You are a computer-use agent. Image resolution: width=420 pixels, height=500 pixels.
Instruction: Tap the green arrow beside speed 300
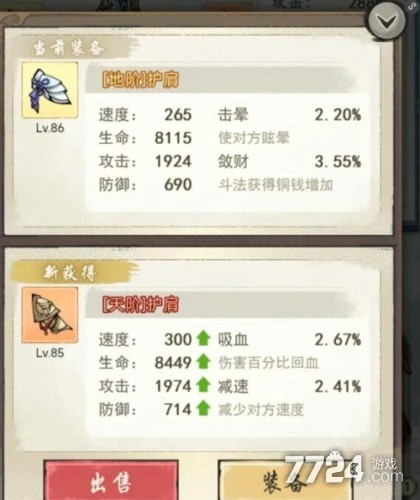pyautogui.click(x=203, y=339)
